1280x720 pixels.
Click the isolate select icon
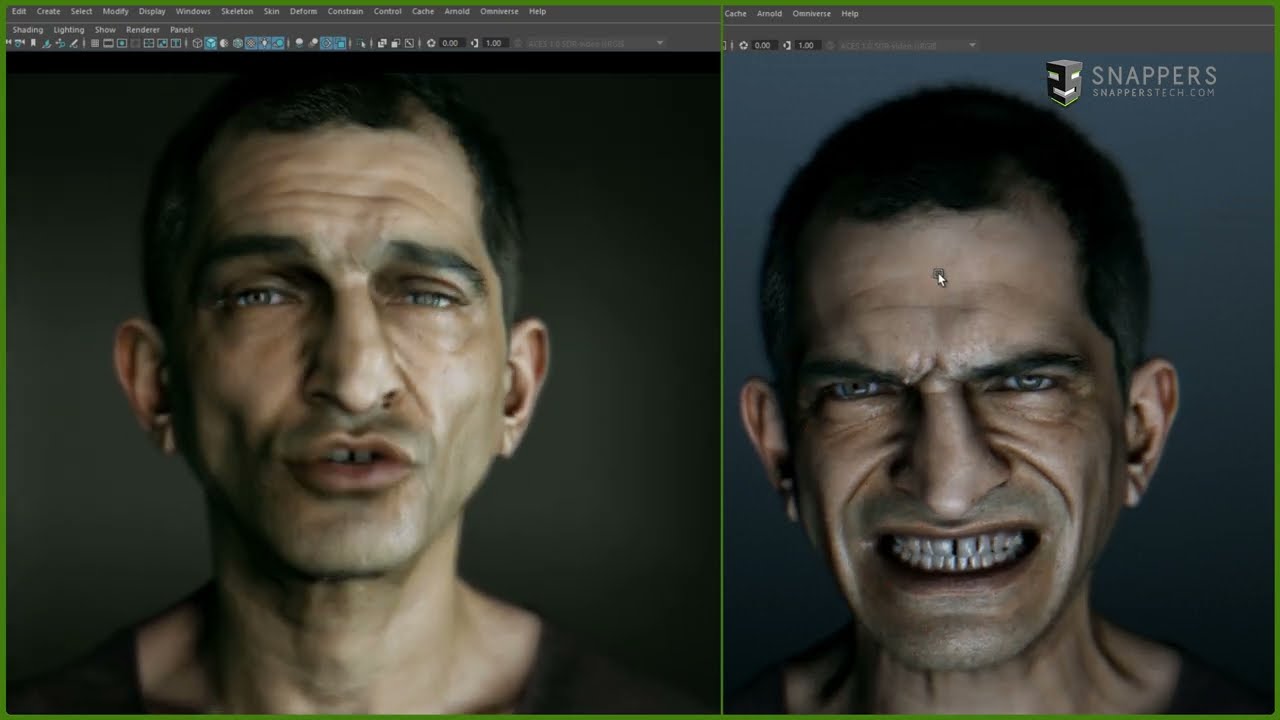coord(361,43)
